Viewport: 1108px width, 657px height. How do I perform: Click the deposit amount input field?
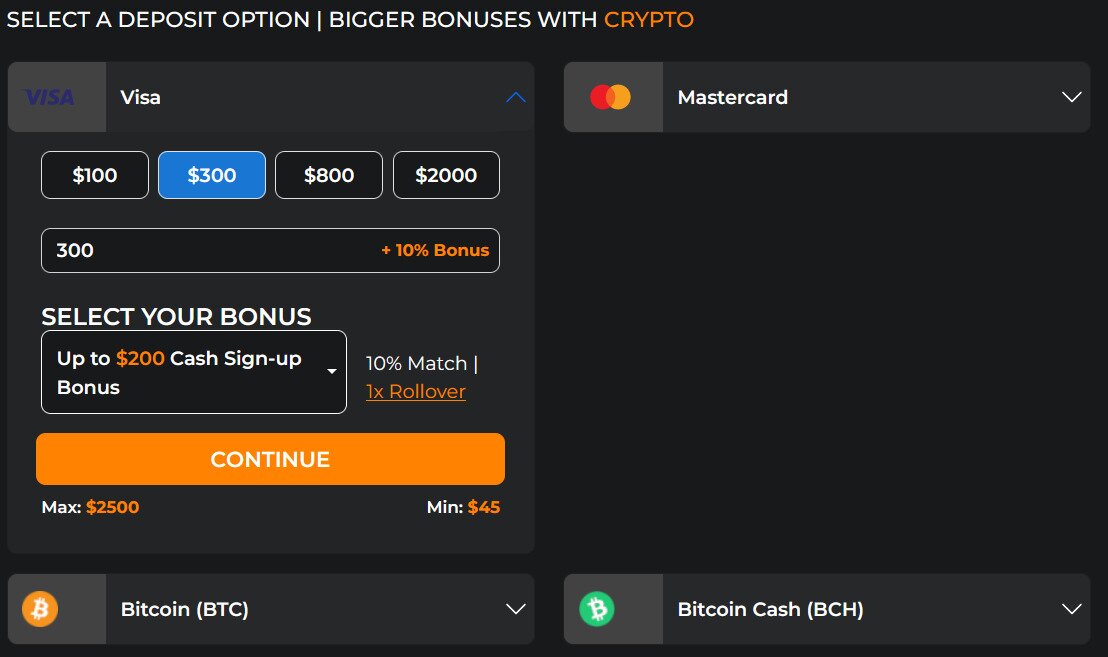coord(270,250)
